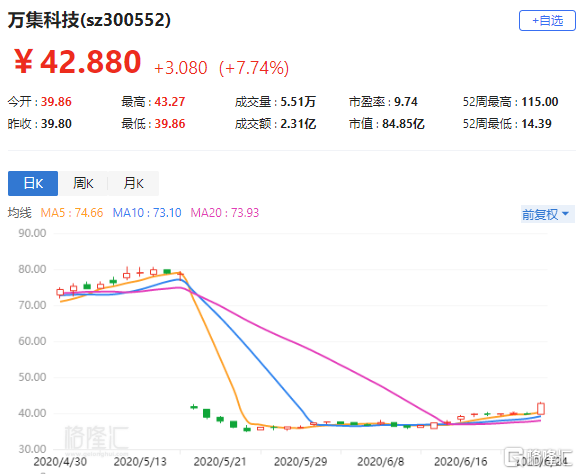
Task: Switch to the 周K weekly chart tab
Action: (83, 183)
